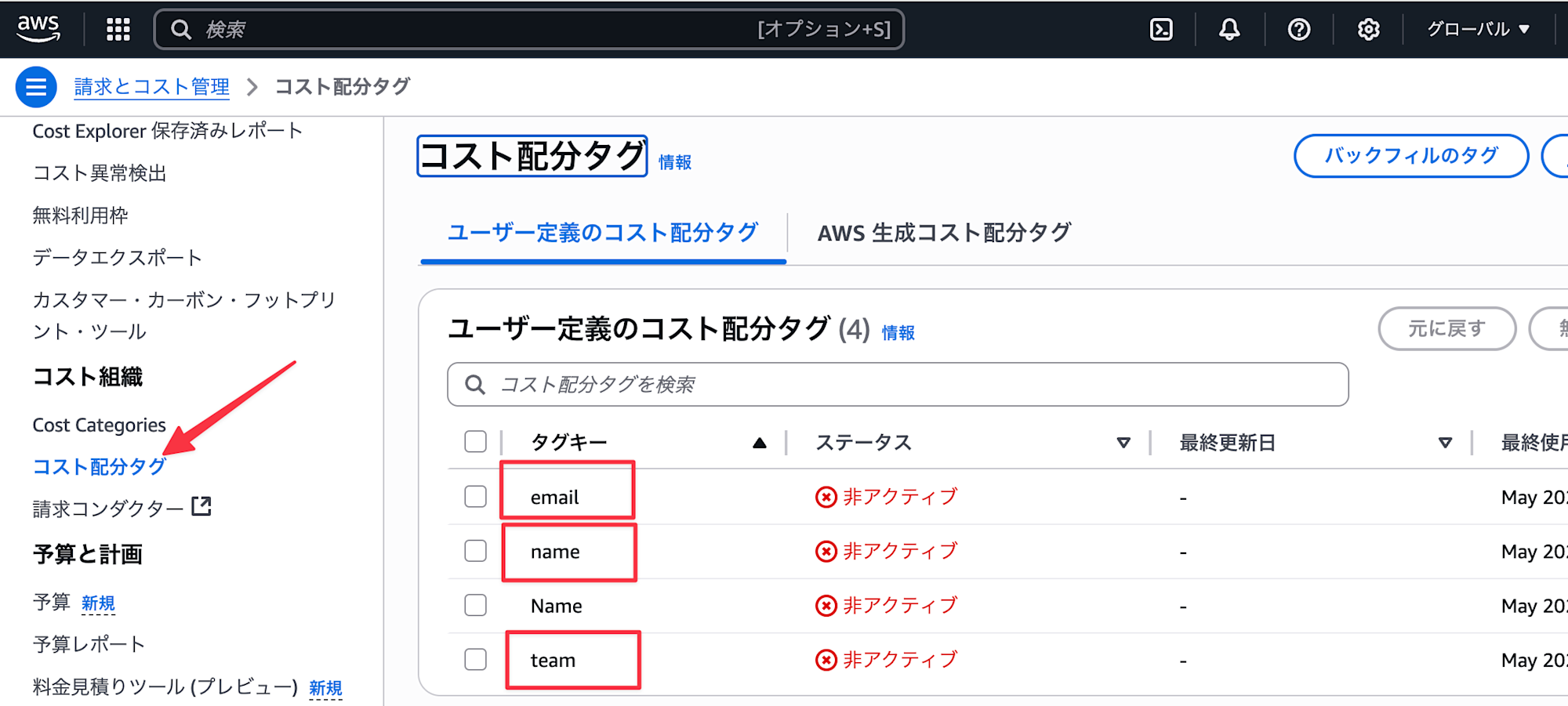
Task: Click the email tag key cell
Action: (555, 498)
